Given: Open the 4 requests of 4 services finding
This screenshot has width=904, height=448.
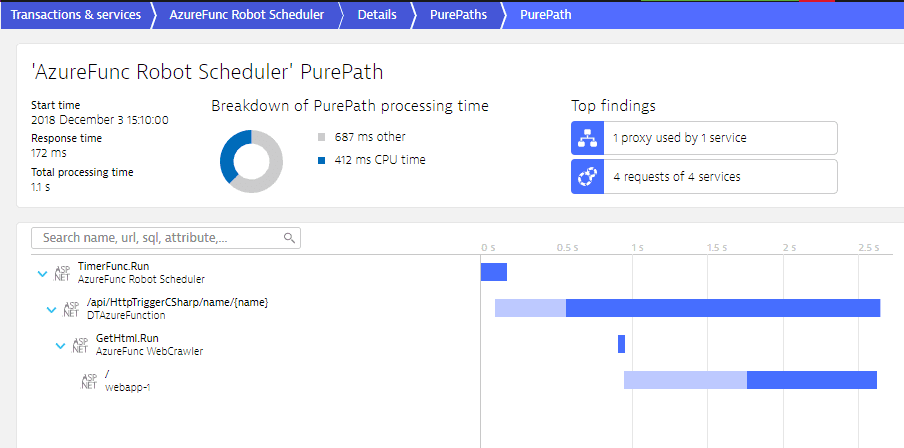Looking at the screenshot, I should tap(705, 177).
